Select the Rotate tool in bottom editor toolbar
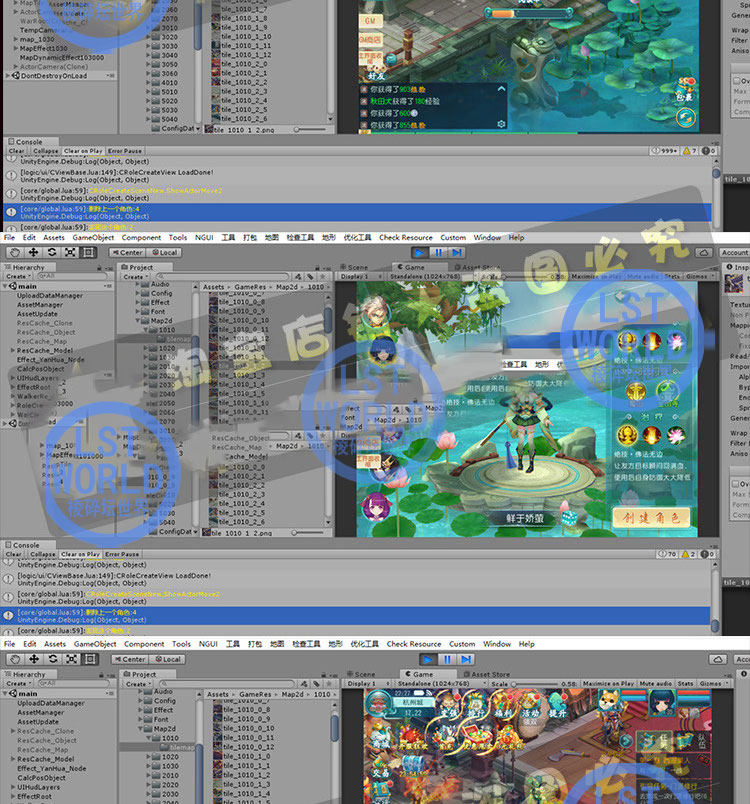 [53, 659]
